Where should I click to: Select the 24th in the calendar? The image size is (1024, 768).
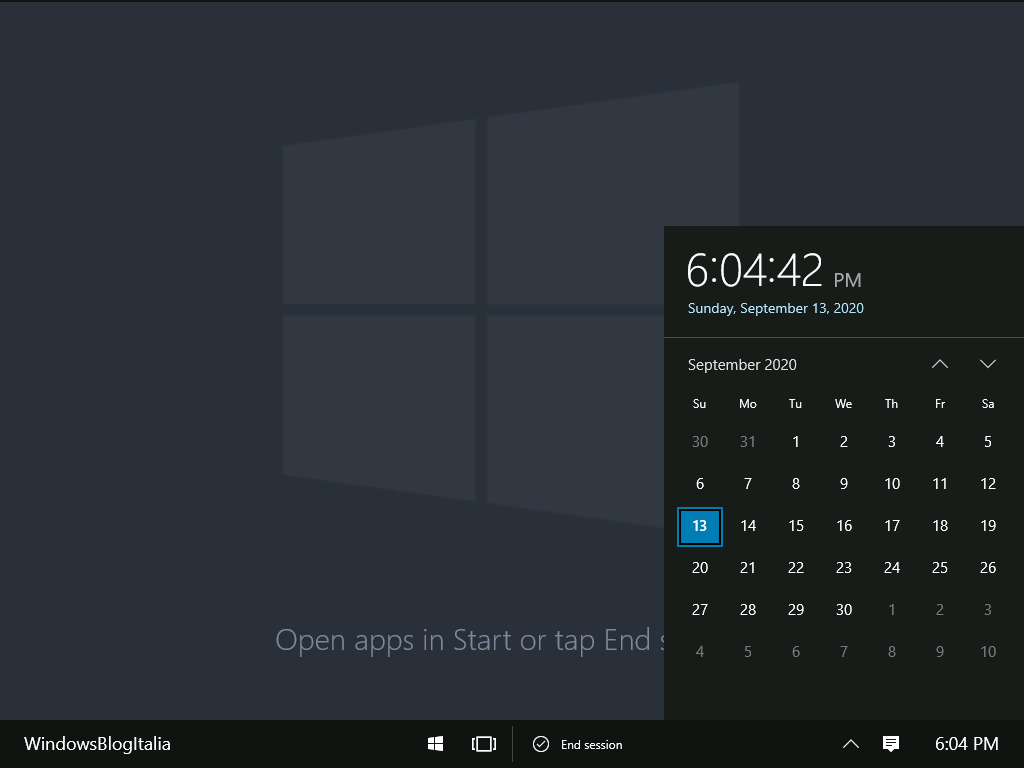click(891, 568)
